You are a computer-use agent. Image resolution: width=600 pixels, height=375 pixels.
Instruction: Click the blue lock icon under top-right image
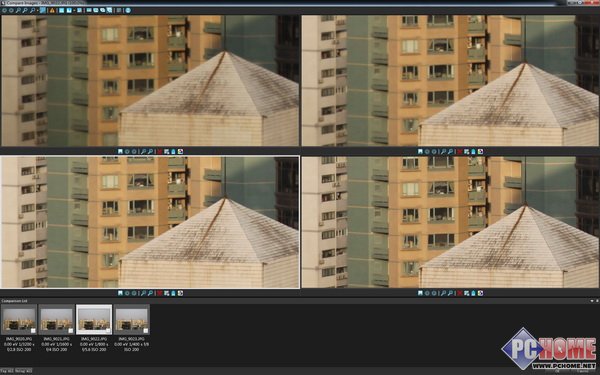473,152
